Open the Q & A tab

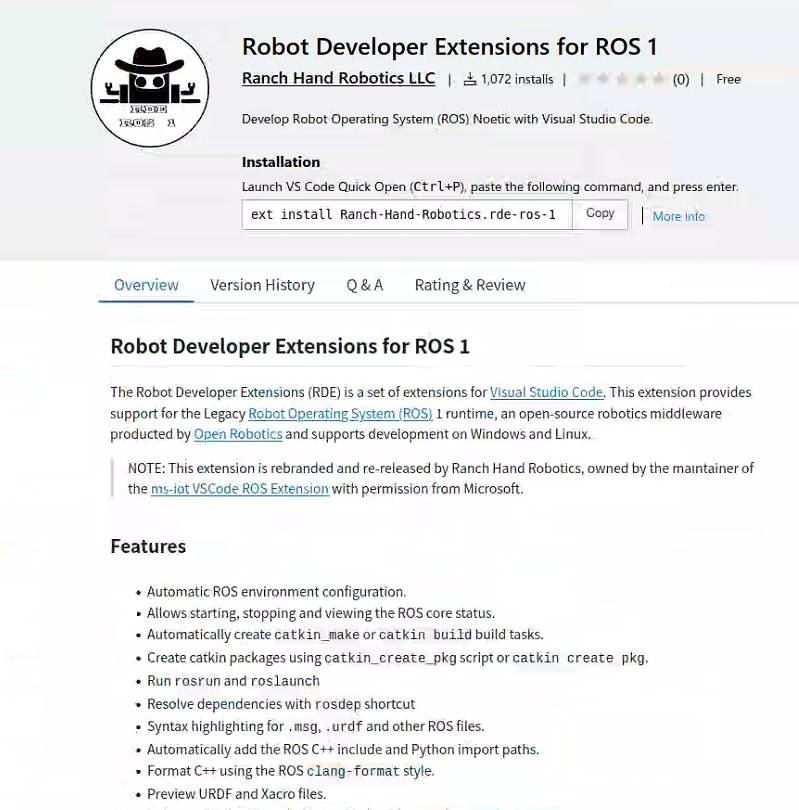(365, 285)
